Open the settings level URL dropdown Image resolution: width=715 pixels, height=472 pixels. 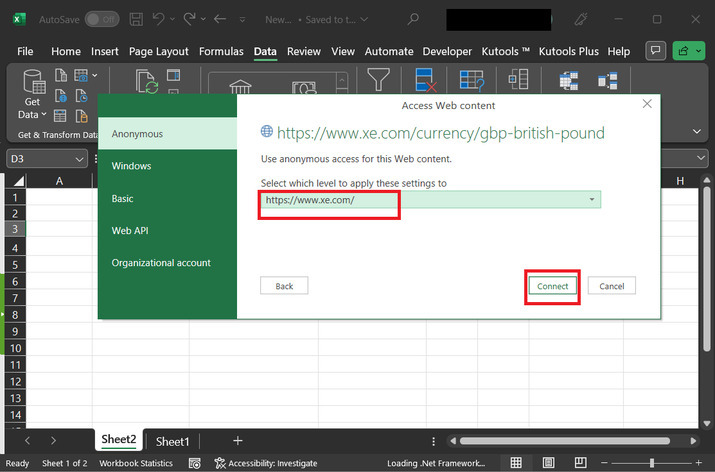591,200
